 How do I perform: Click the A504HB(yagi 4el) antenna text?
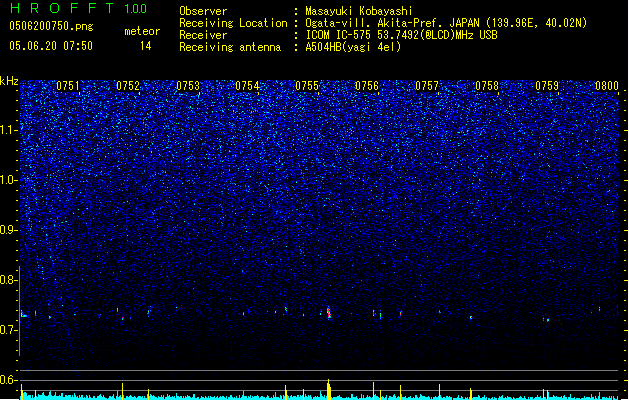[x=353, y=47]
